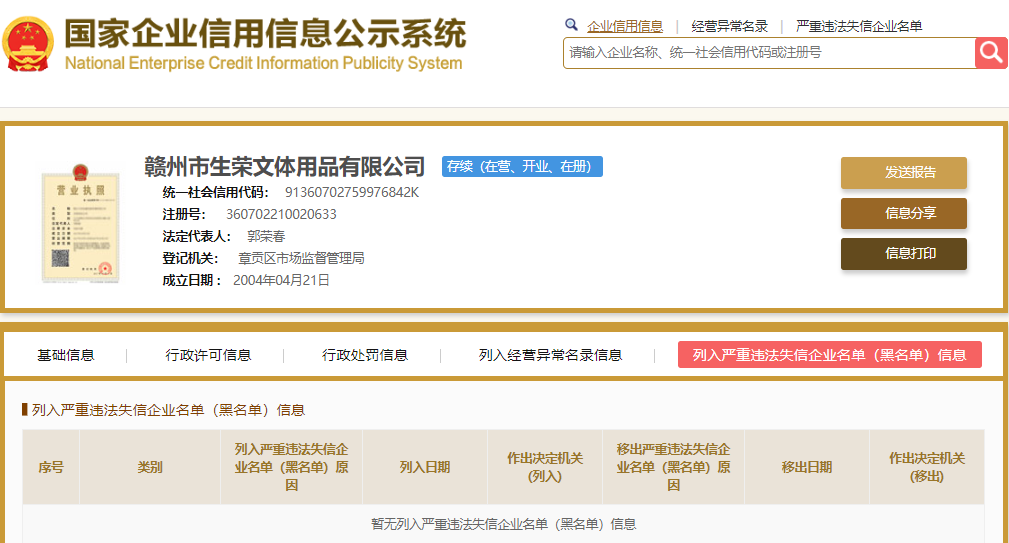Click the legal representative name 郭荣春
The width and height of the screenshot is (1009, 543).
[x=266, y=236]
